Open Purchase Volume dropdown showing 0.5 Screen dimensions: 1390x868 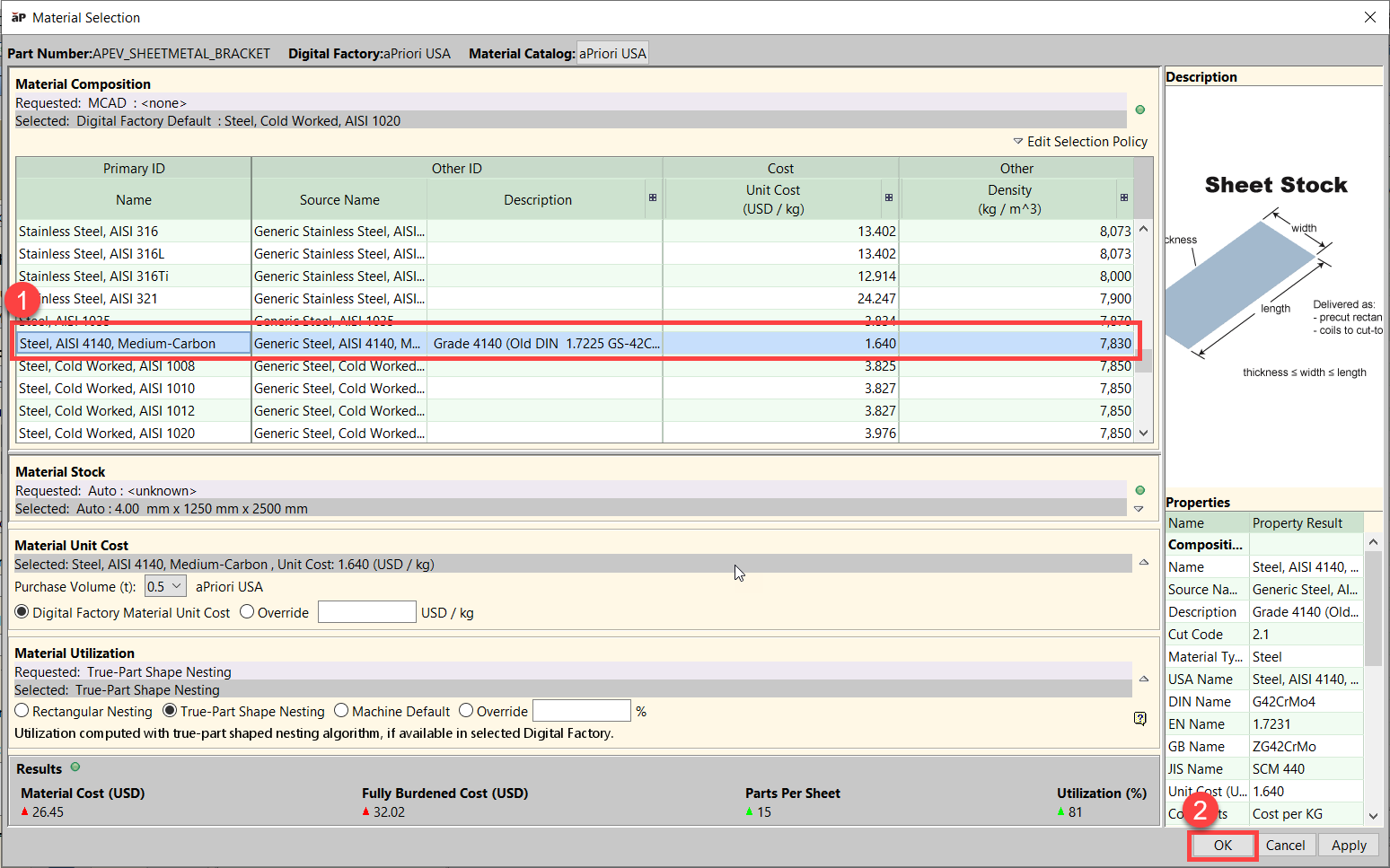coord(165,586)
